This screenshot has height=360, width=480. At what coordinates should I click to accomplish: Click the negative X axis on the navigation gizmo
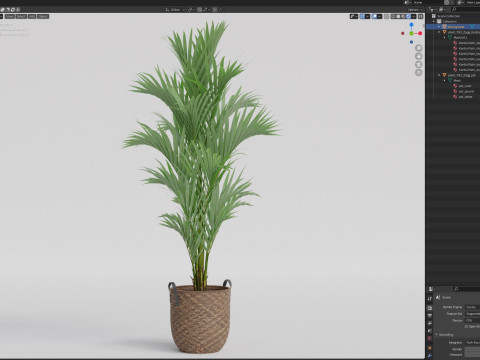[403, 33]
